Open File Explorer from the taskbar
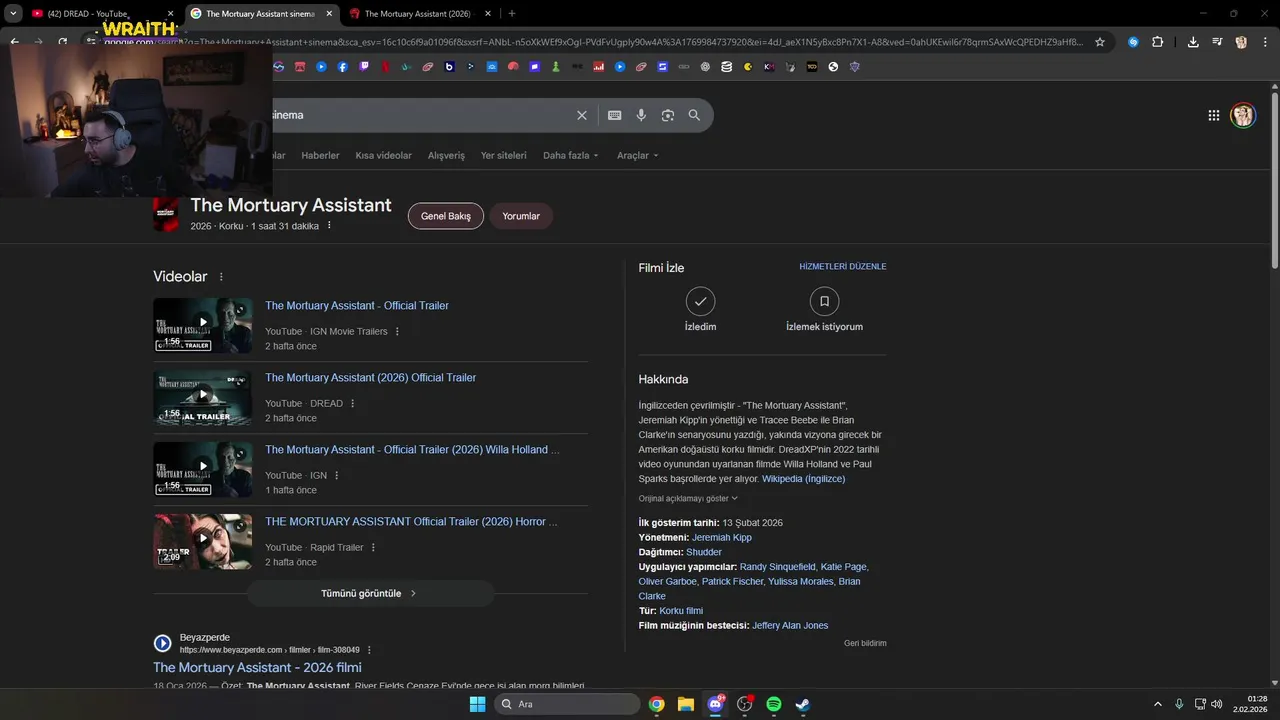Viewport: 1280px width, 720px height. (x=686, y=704)
